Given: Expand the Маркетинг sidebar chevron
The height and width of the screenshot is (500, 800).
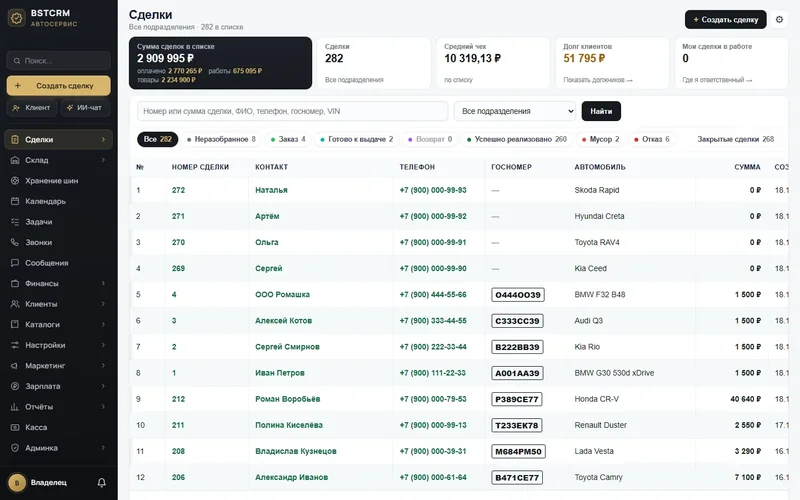Looking at the screenshot, I should coord(103,365).
